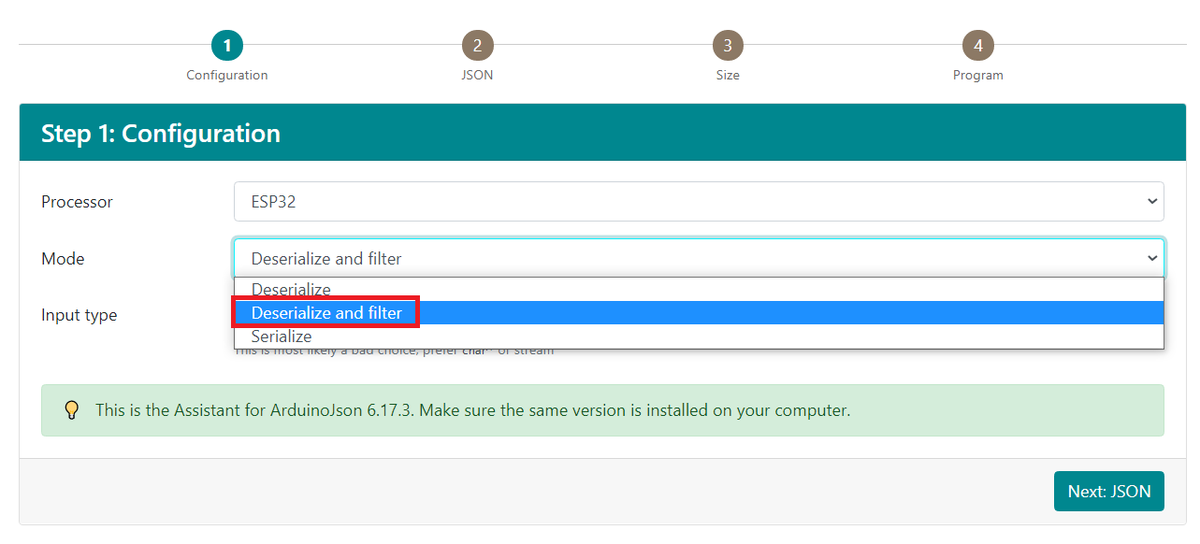Click the Processor label
This screenshot has width=1200, height=544.
(x=77, y=201)
